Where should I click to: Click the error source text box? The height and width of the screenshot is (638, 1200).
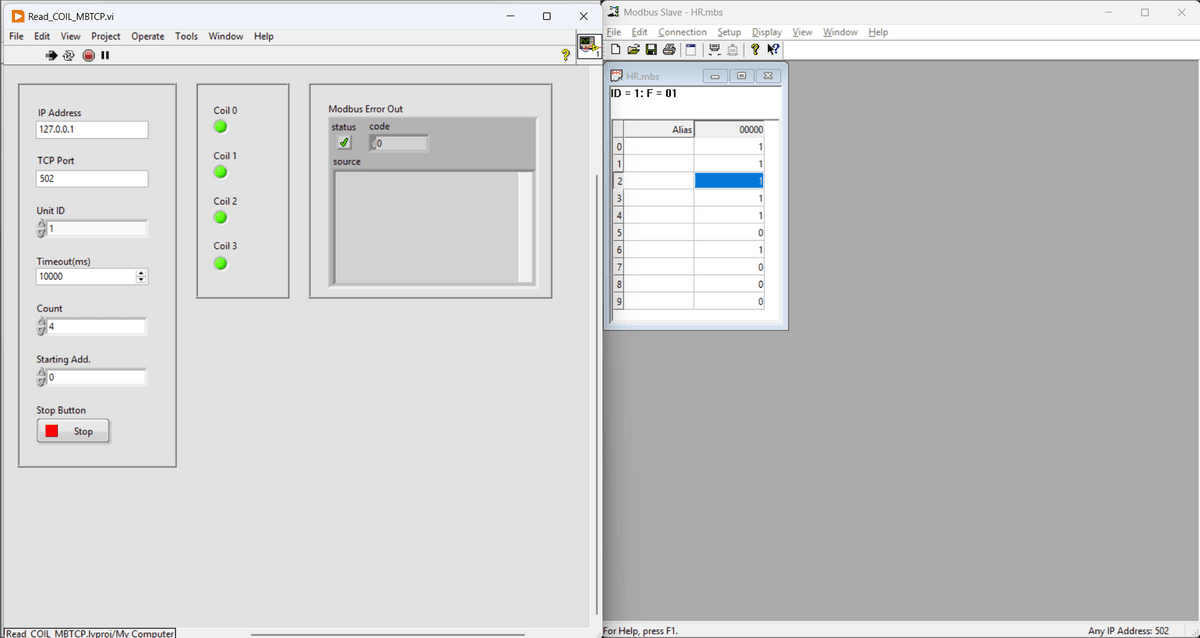425,228
